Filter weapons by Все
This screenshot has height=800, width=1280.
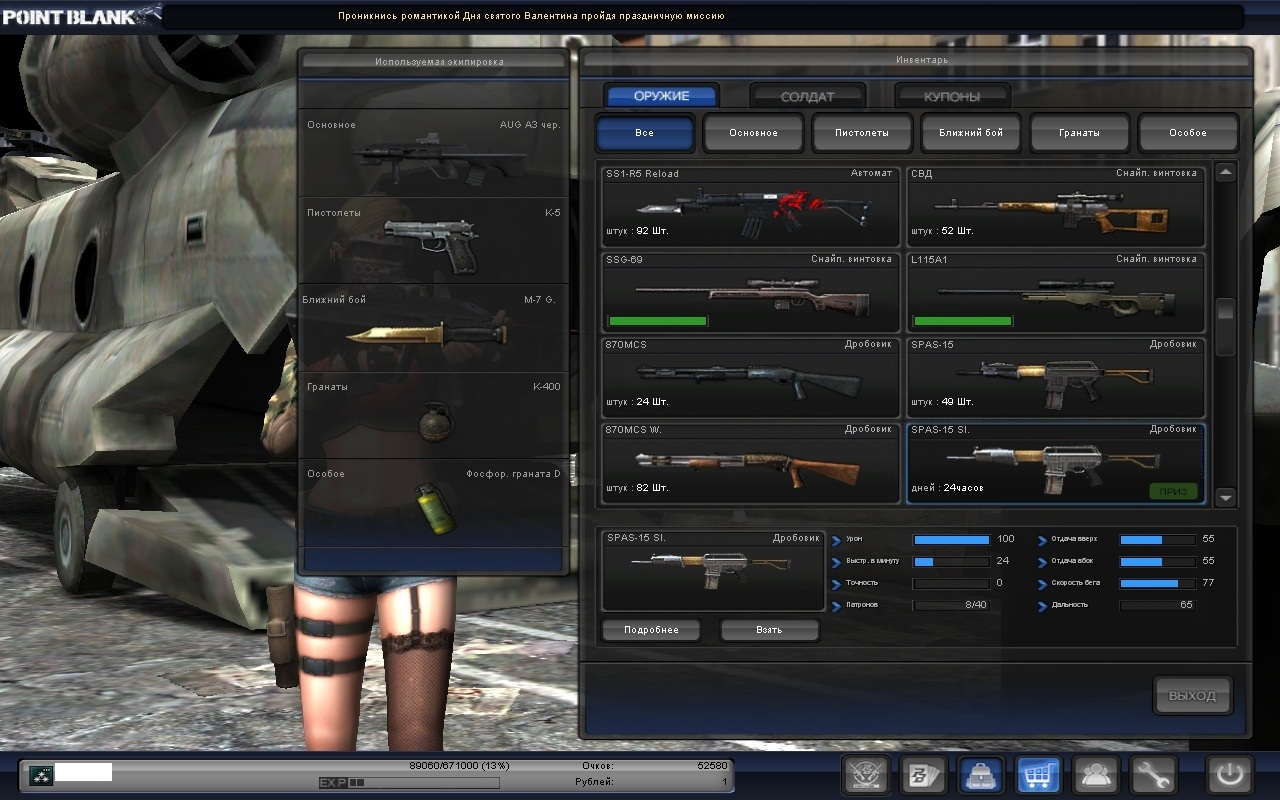pos(645,132)
